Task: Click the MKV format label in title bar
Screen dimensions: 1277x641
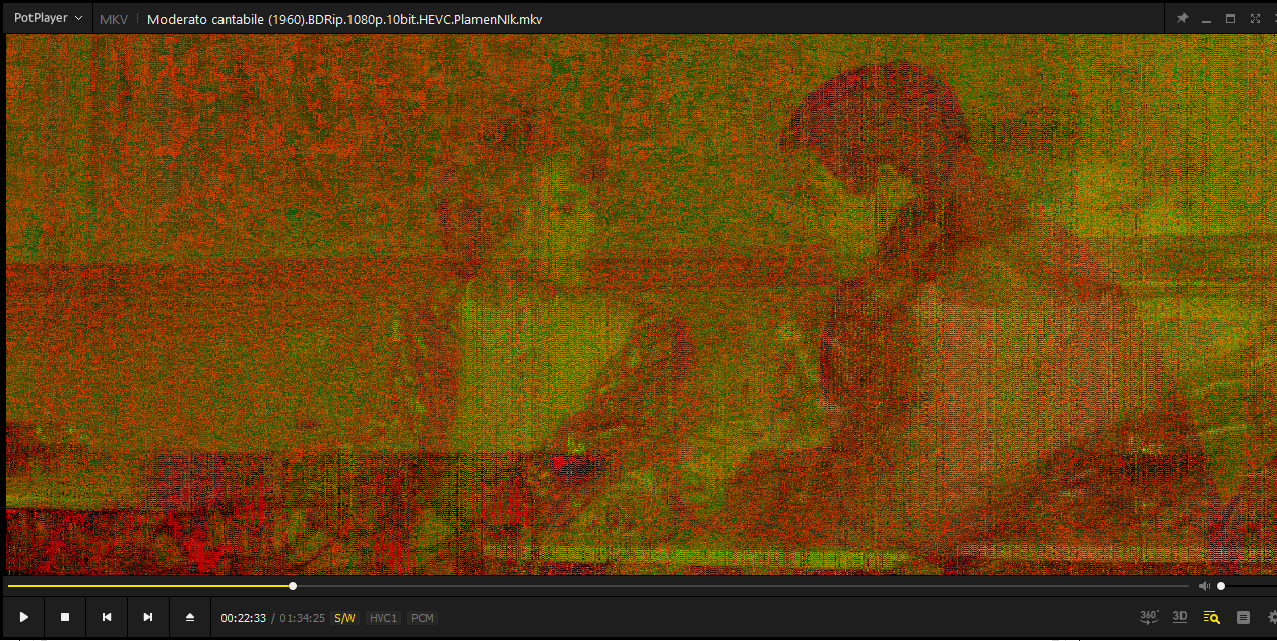Action: click(x=114, y=19)
